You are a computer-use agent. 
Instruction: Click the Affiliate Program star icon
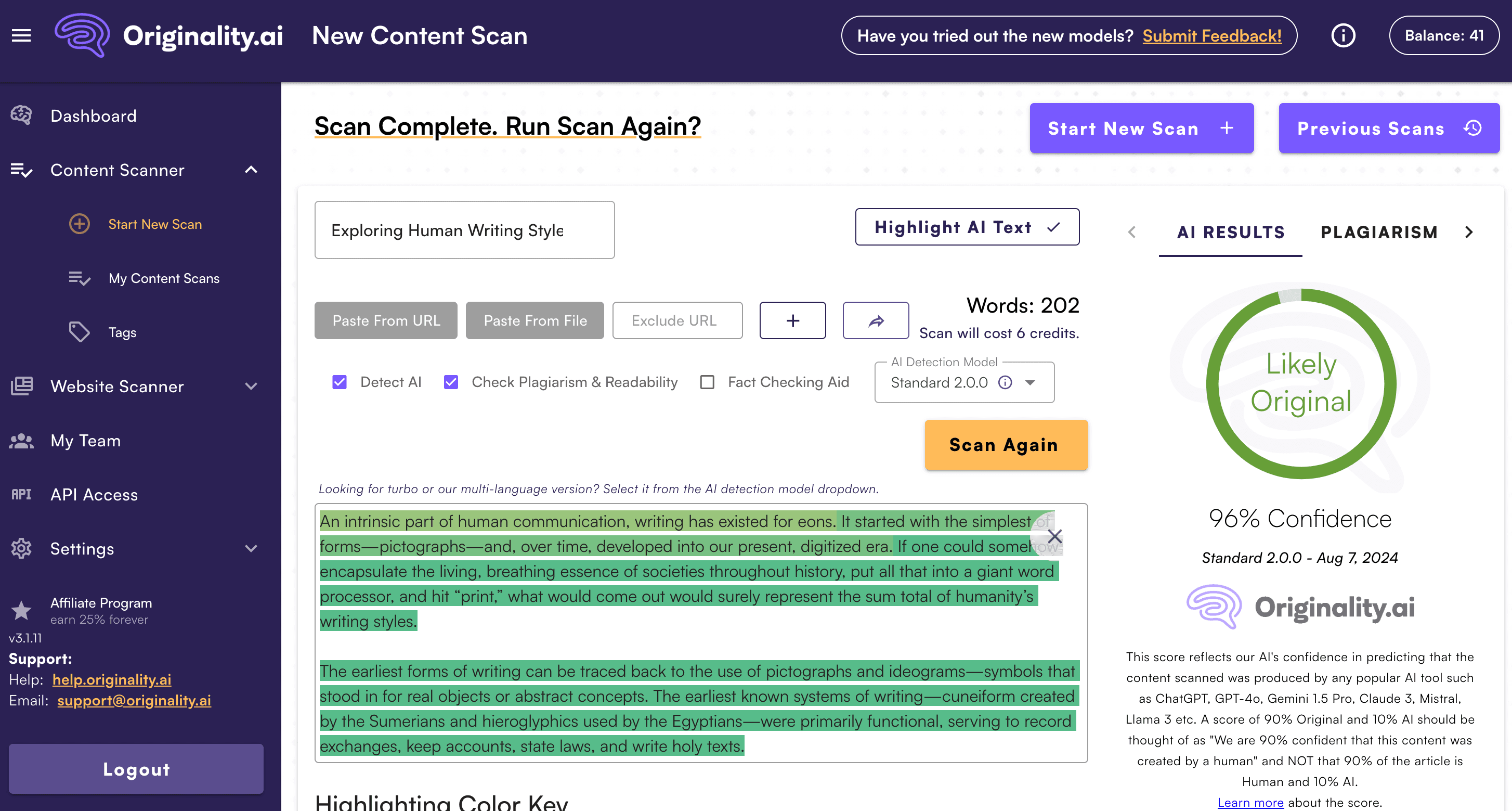pos(22,610)
